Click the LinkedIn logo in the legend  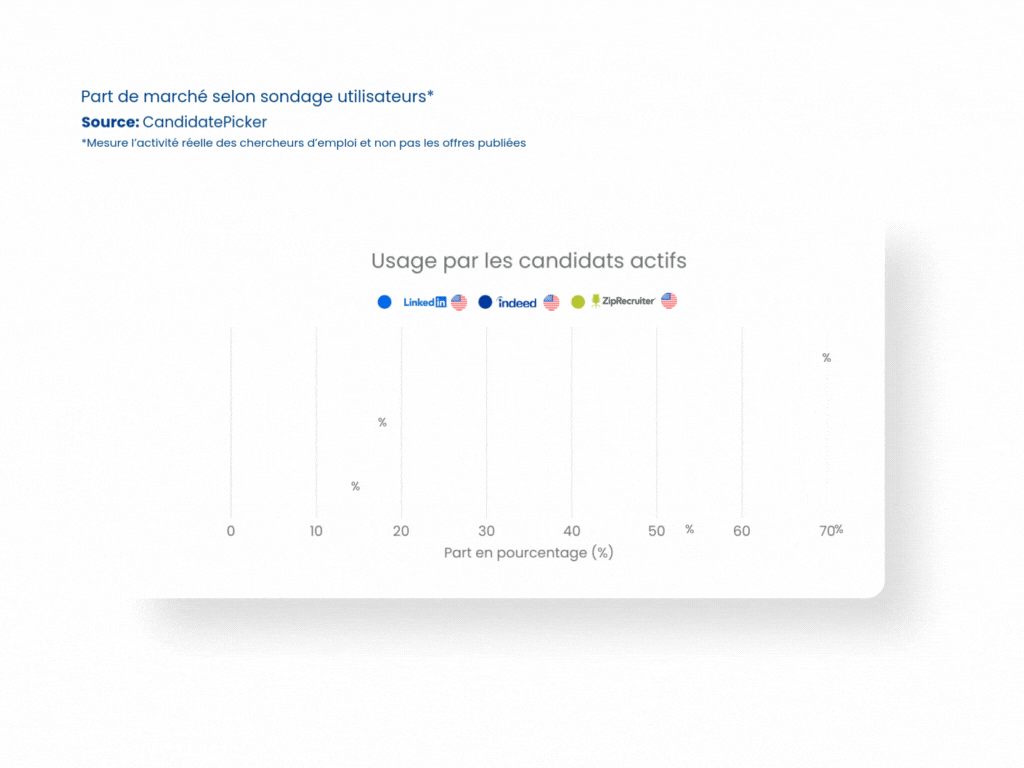pos(425,302)
